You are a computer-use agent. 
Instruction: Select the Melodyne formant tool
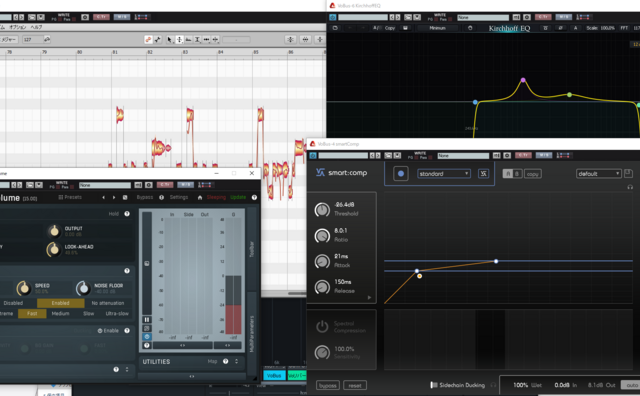[188, 40]
